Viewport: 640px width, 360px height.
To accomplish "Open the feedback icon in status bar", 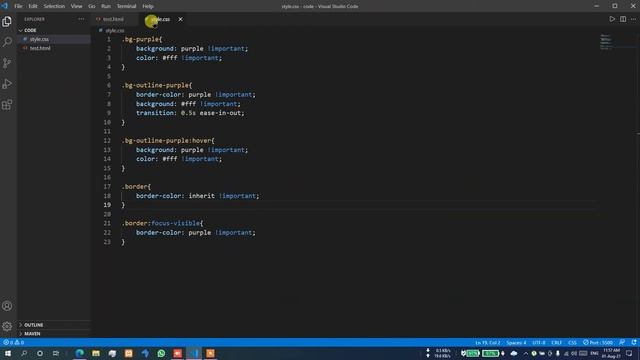I will coord(622,342).
